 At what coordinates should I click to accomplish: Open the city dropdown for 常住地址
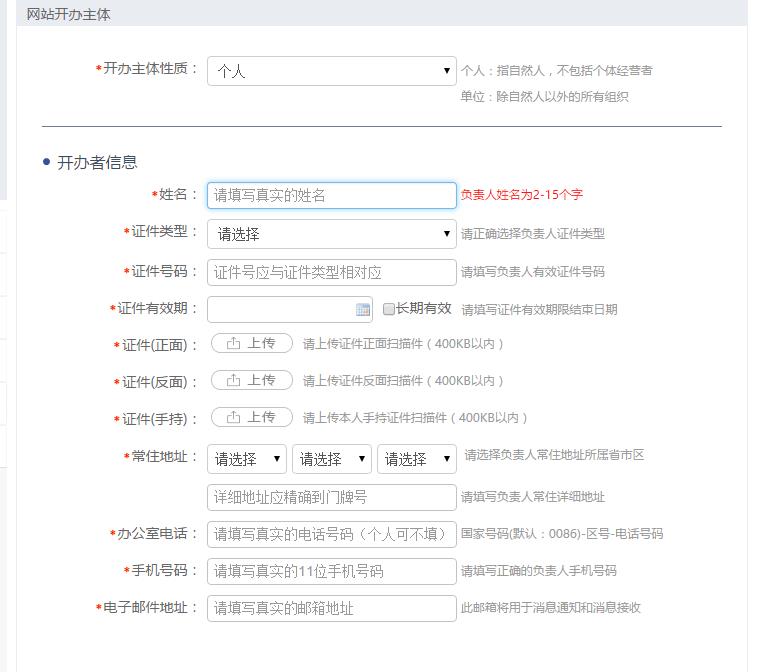coord(332,459)
